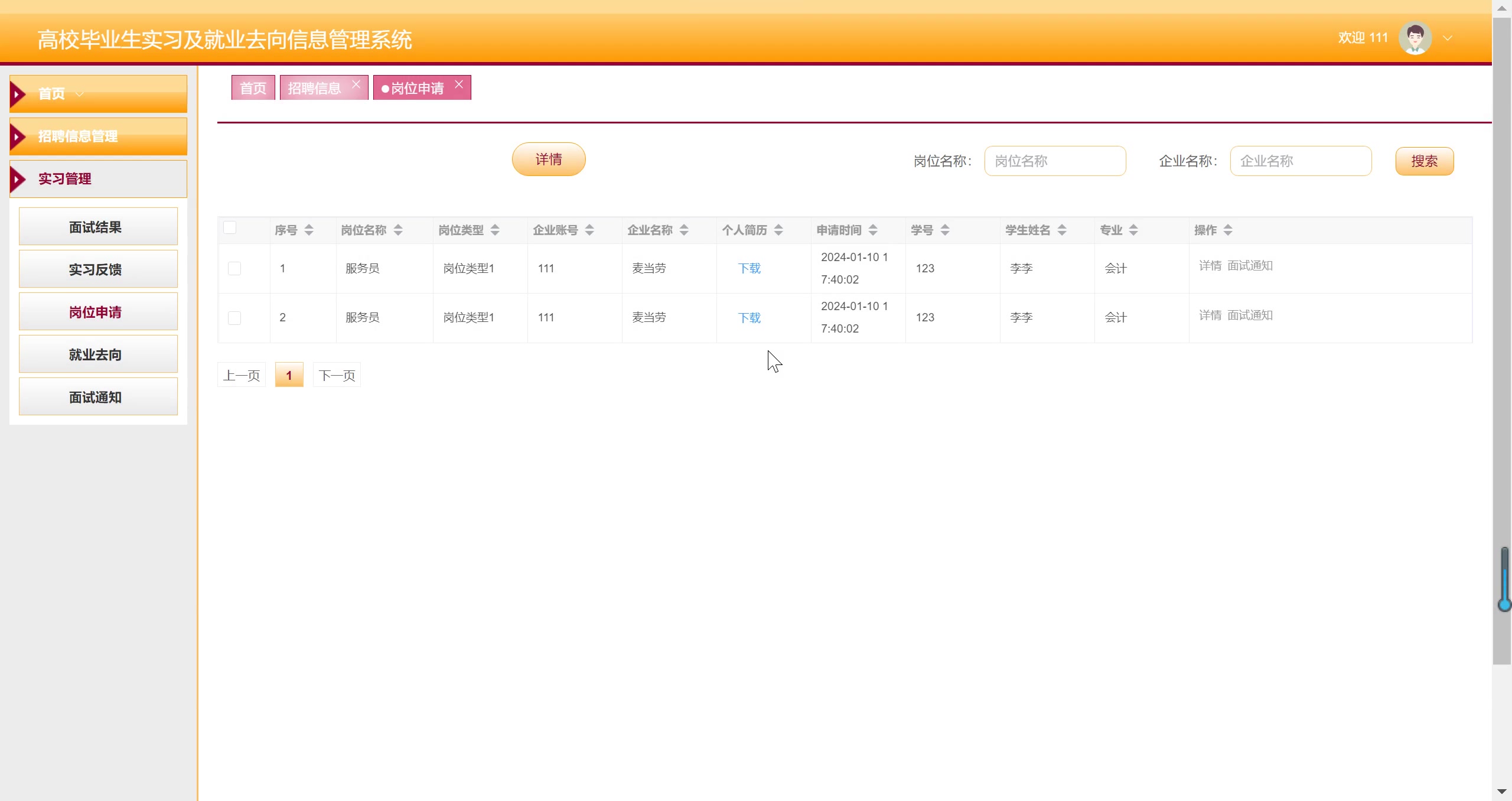Toggle the select-all header checkbox
The height and width of the screenshot is (801, 1512).
(x=230, y=228)
